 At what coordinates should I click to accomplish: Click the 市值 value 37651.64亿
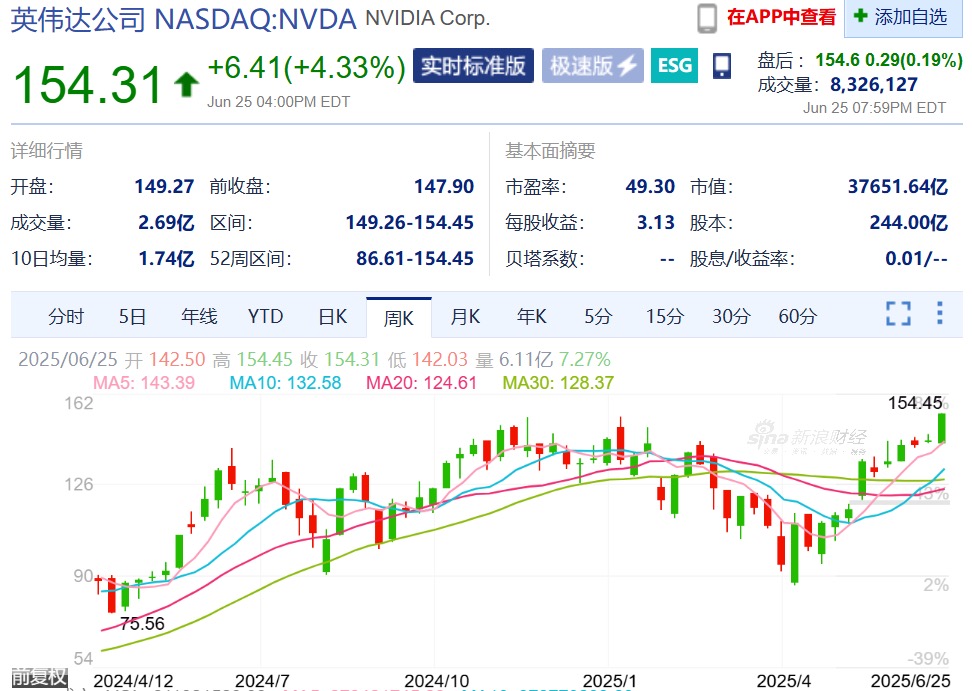point(898,187)
